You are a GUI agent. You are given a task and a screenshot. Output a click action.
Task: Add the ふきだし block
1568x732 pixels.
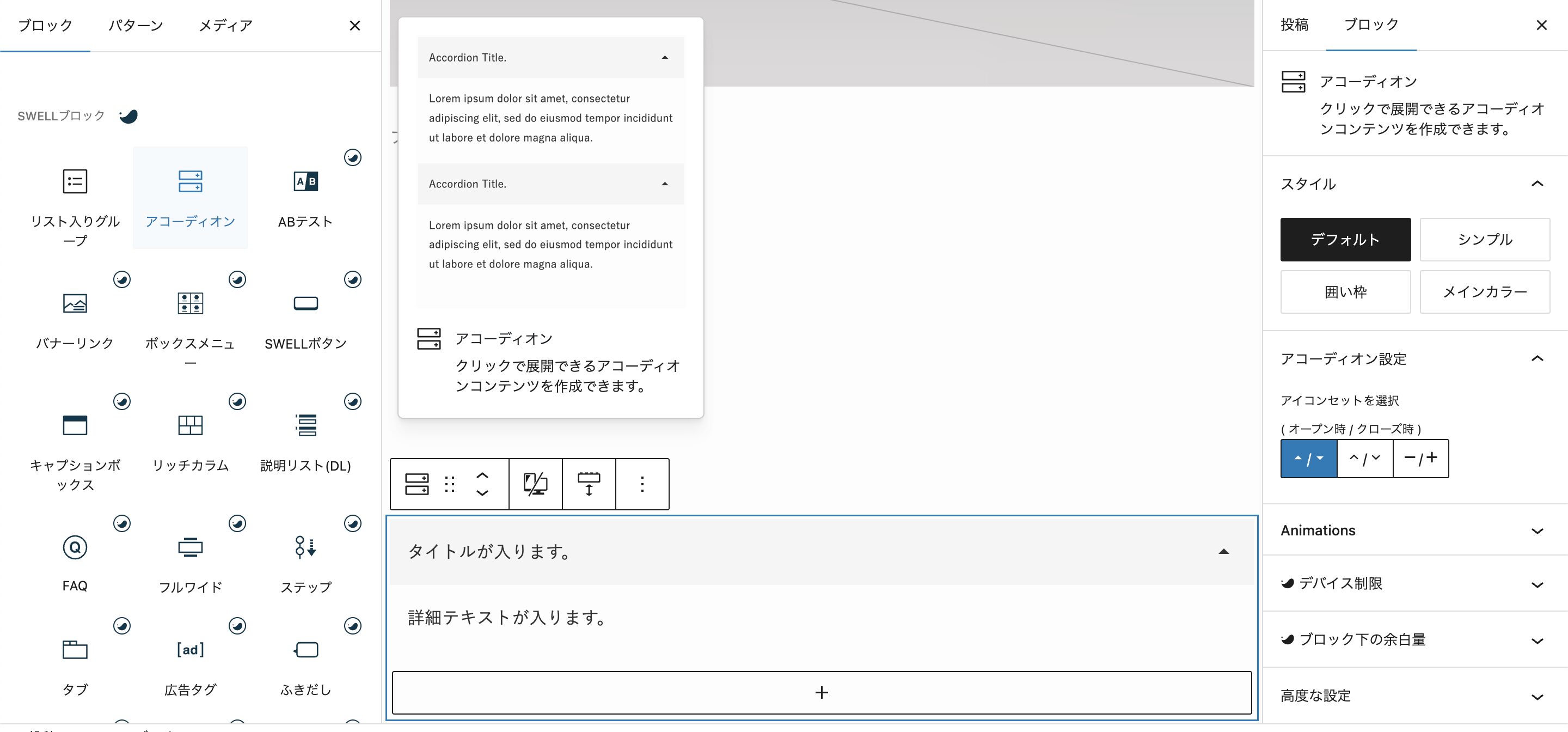(x=305, y=650)
